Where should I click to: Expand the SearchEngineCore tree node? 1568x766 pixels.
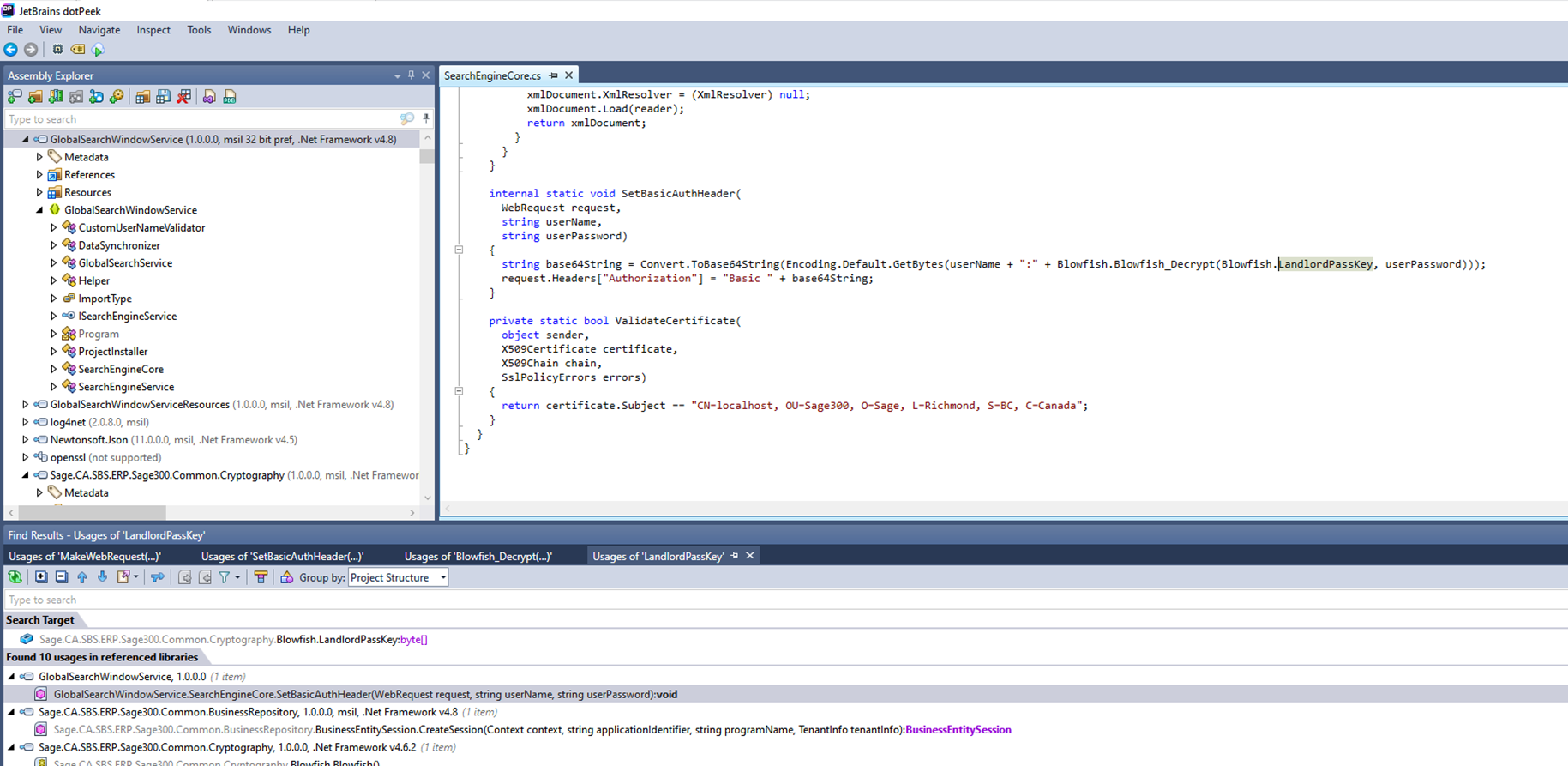tap(54, 369)
